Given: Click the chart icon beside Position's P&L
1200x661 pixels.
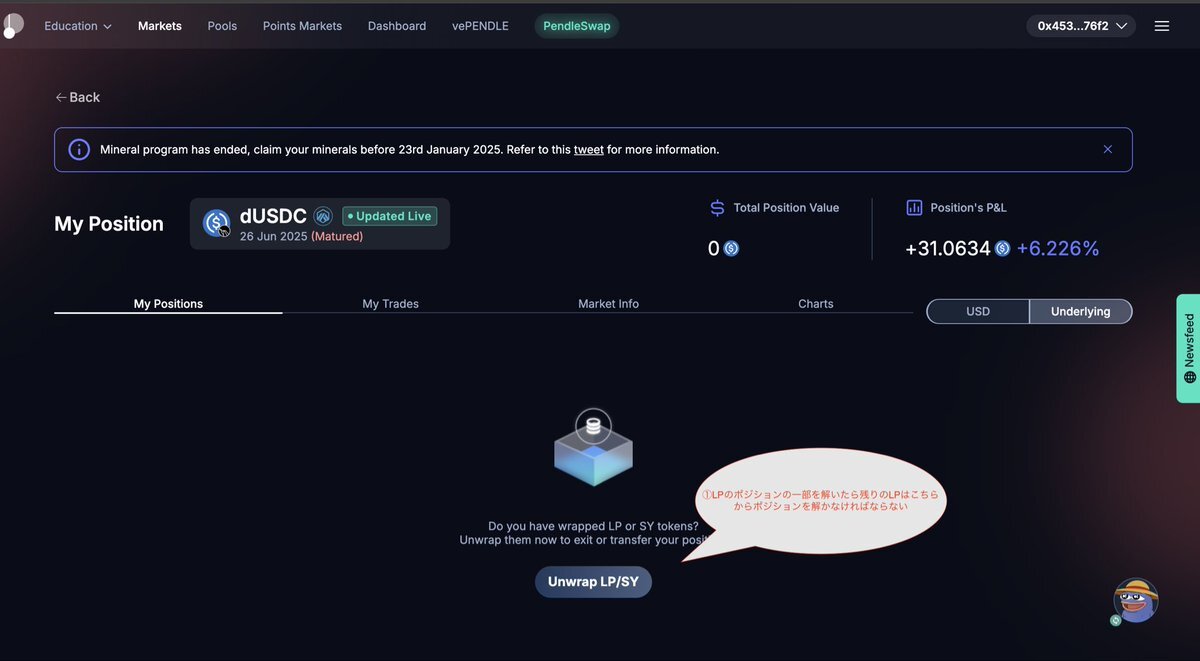Looking at the screenshot, I should (914, 208).
